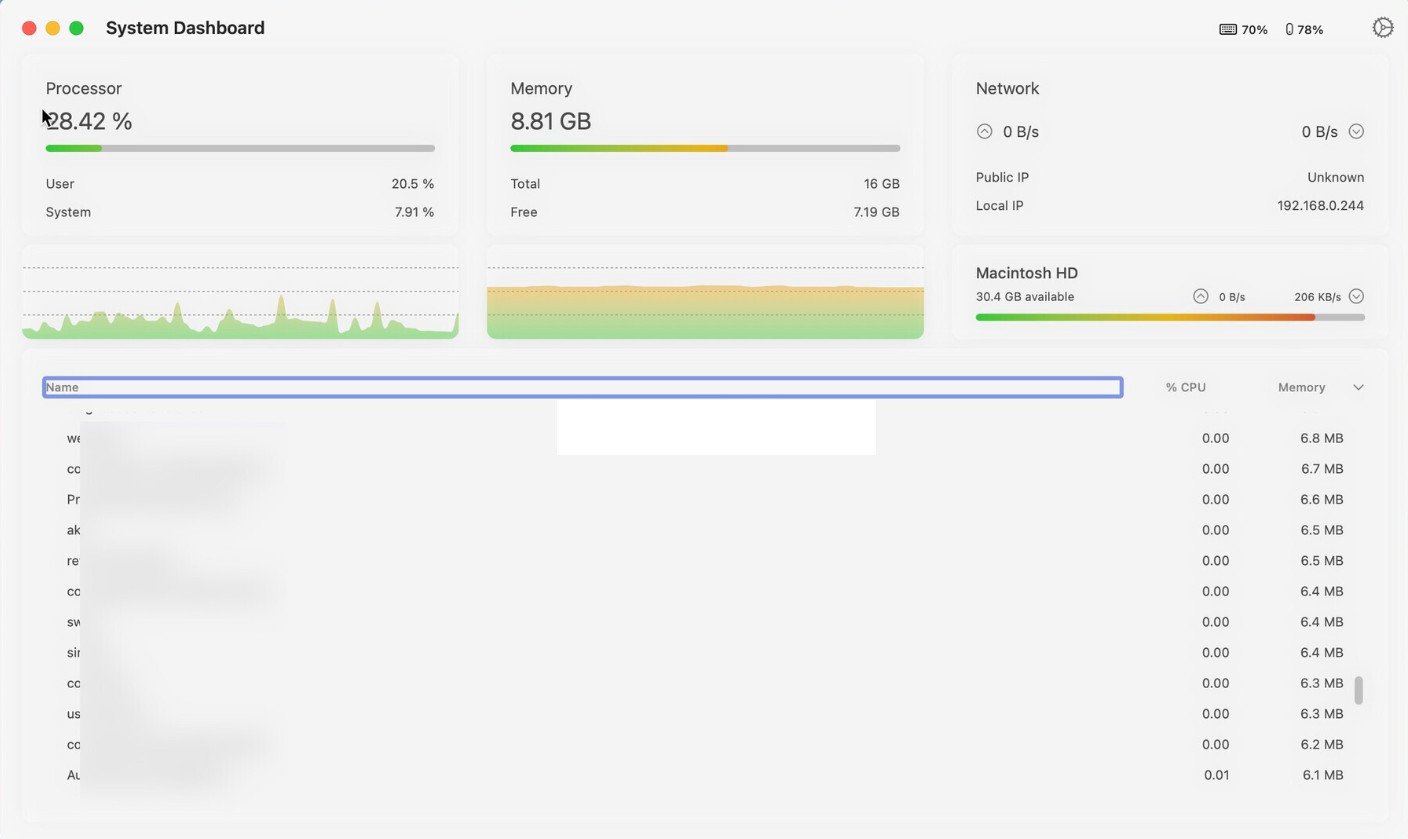
Task: Click the Free 7.19 GB value
Action: coord(876,212)
